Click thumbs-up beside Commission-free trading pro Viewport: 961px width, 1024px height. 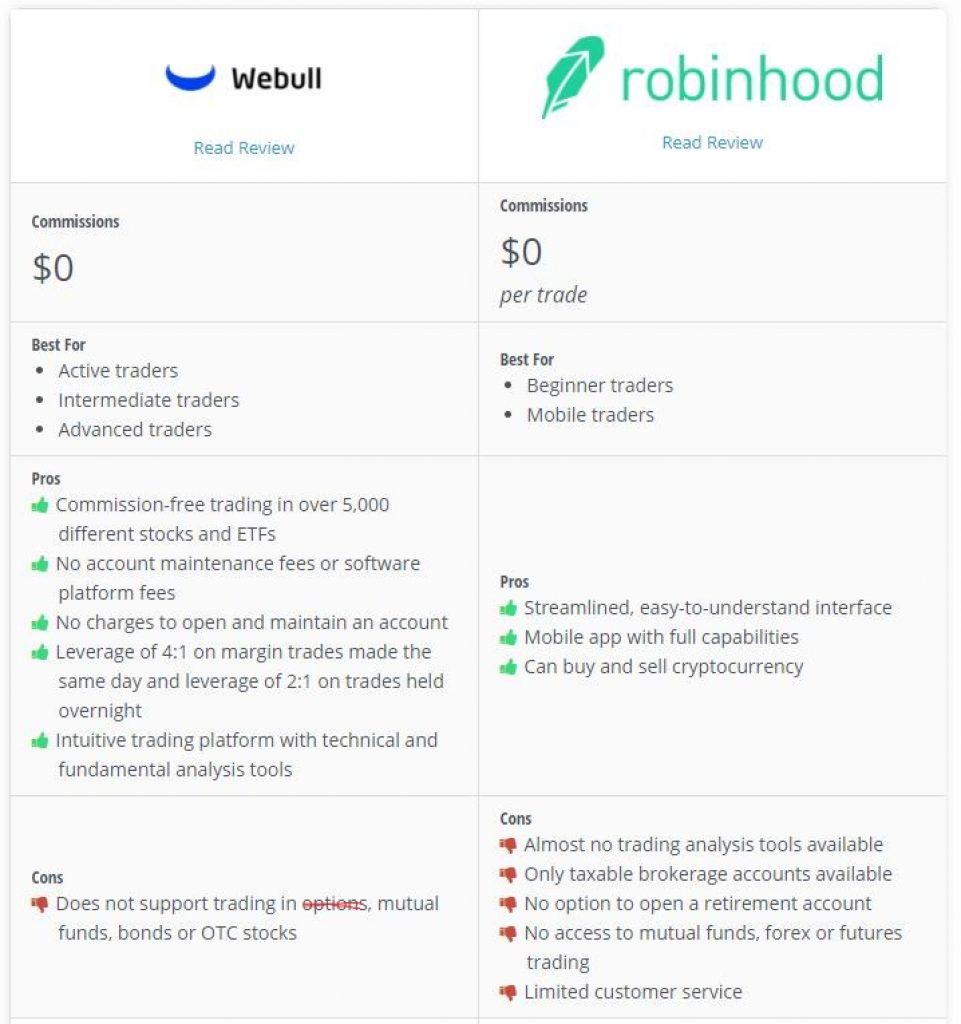40,505
